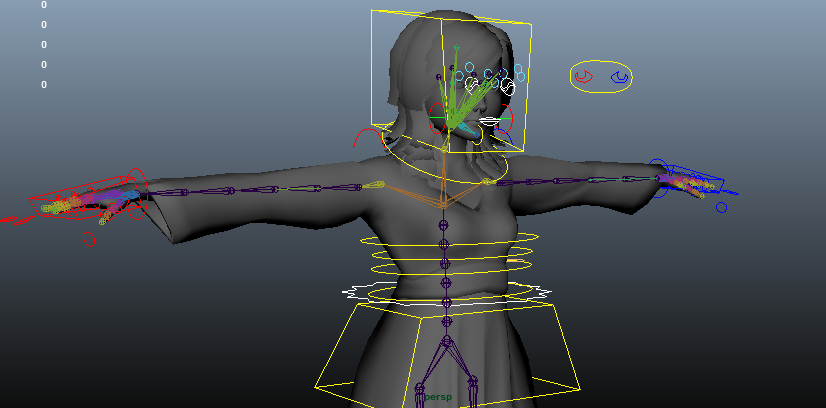826x408 pixels.
Task: Select the red eye control in the yellow oval
Action: point(583,77)
